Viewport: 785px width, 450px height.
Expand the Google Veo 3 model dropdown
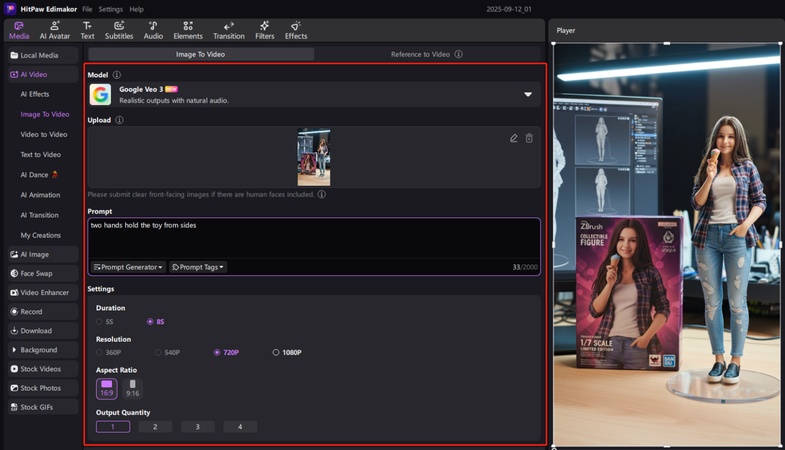[528, 94]
